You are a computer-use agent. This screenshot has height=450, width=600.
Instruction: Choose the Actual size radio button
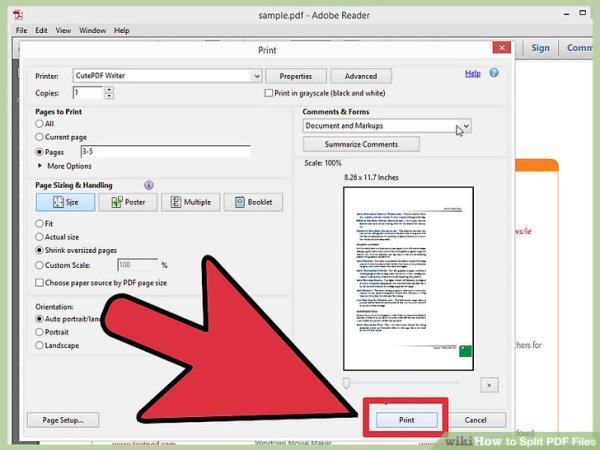39,237
